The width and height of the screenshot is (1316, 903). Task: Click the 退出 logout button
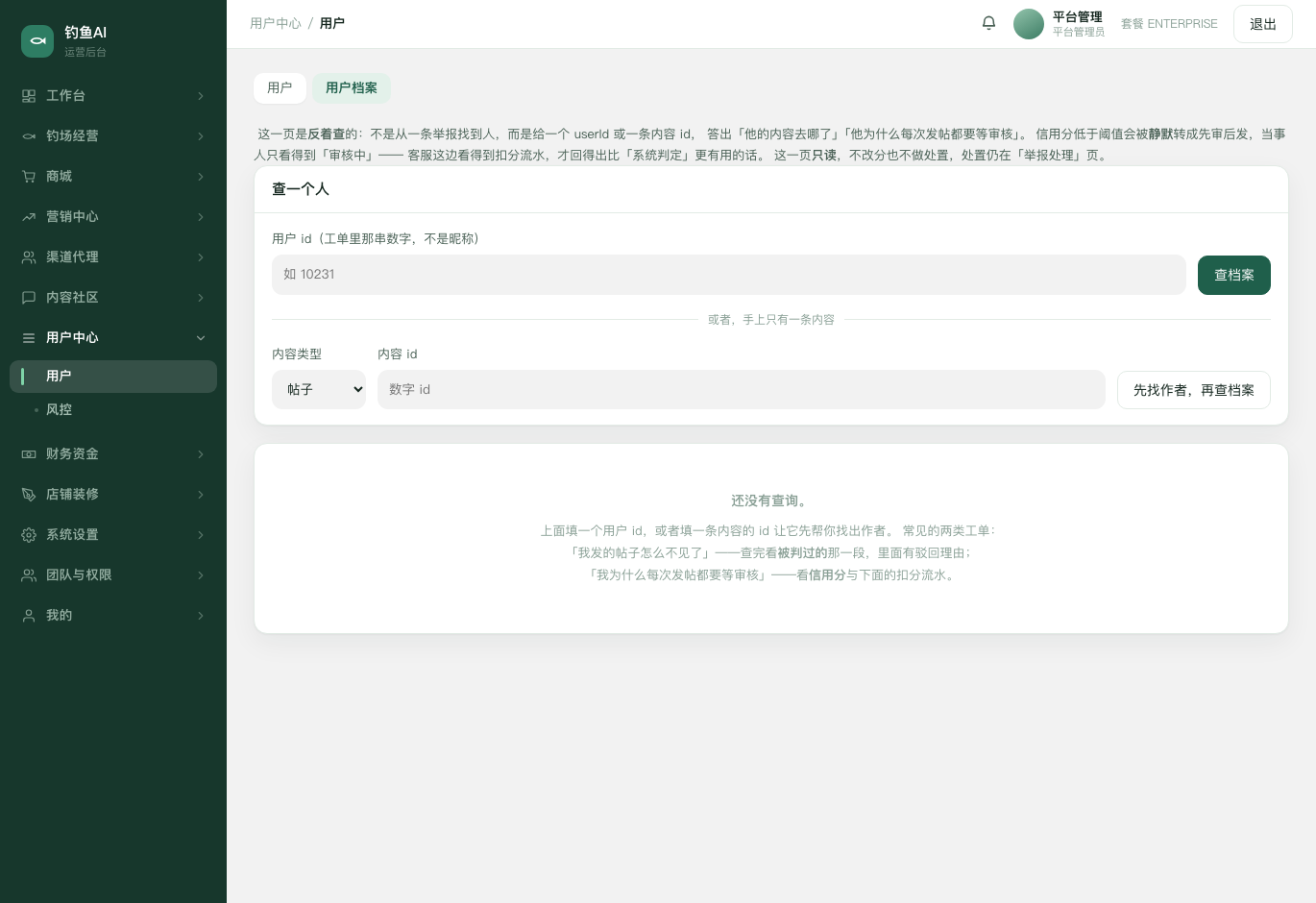click(x=1263, y=24)
